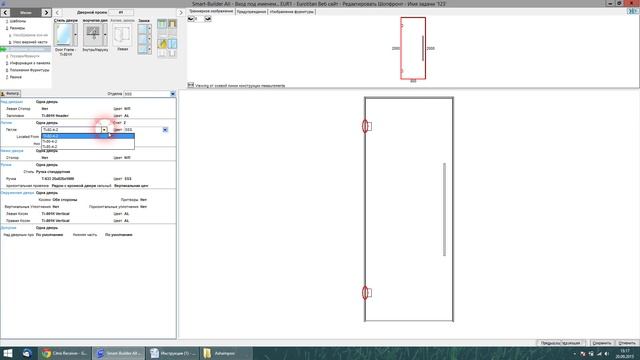Click the right stepper icon under the tabs
Image resolution: width=640 pixels, height=360 pixels.
point(208,19)
